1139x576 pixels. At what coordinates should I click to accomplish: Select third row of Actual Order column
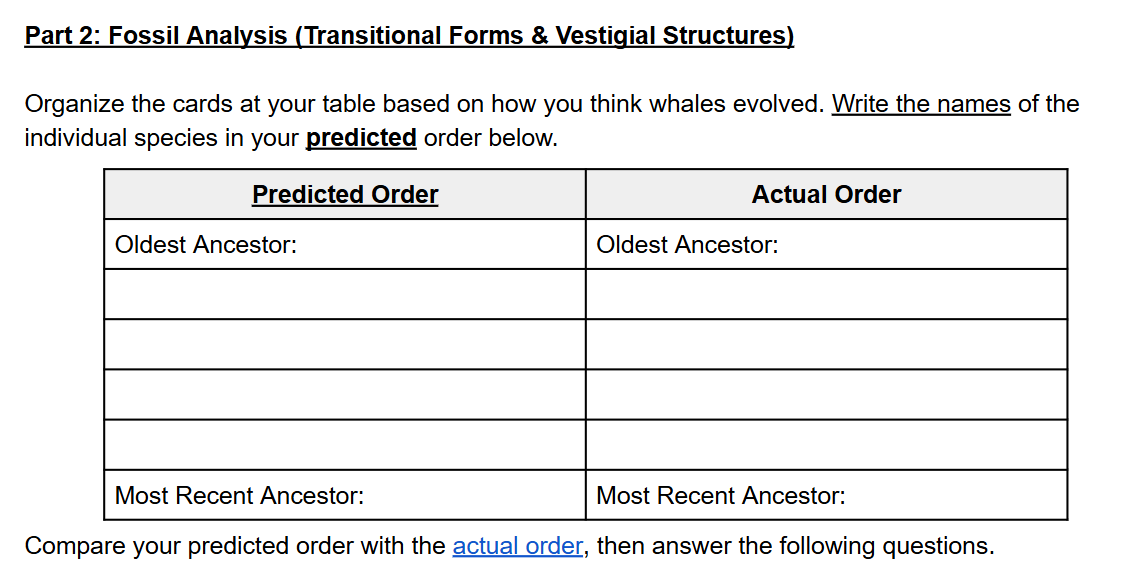(827, 344)
